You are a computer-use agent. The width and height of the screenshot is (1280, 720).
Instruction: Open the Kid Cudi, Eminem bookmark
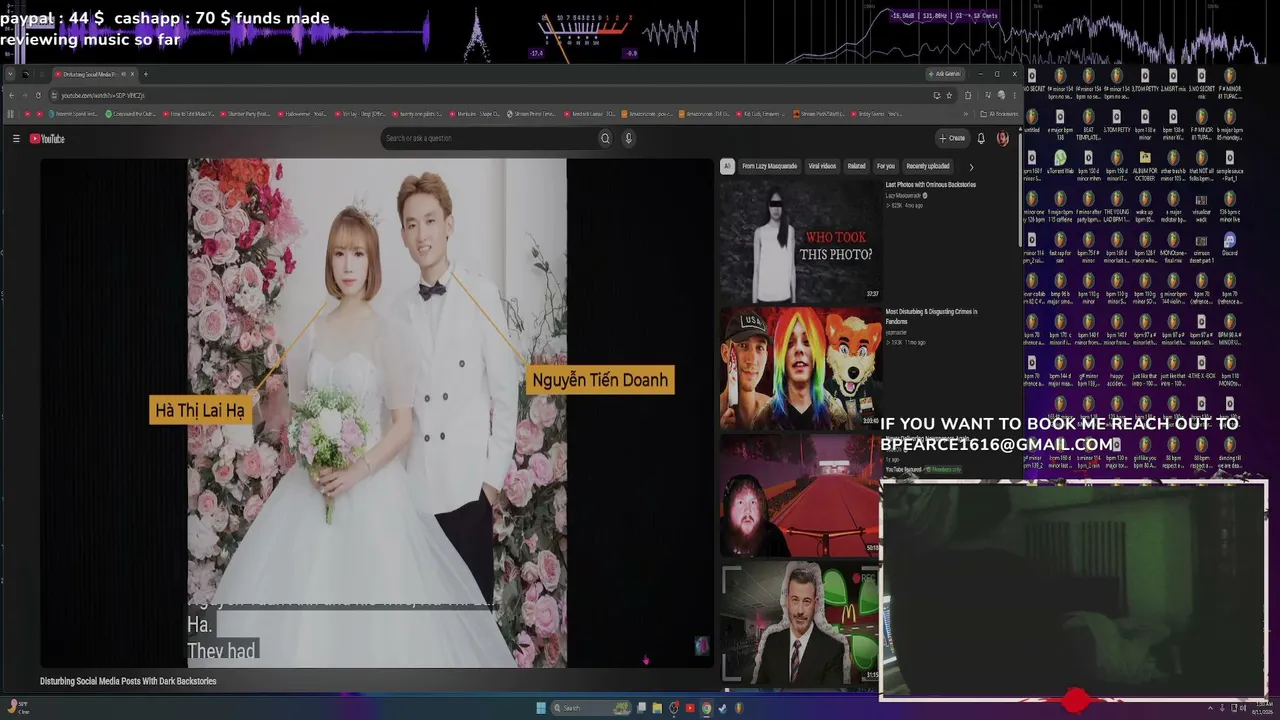coord(760,114)
